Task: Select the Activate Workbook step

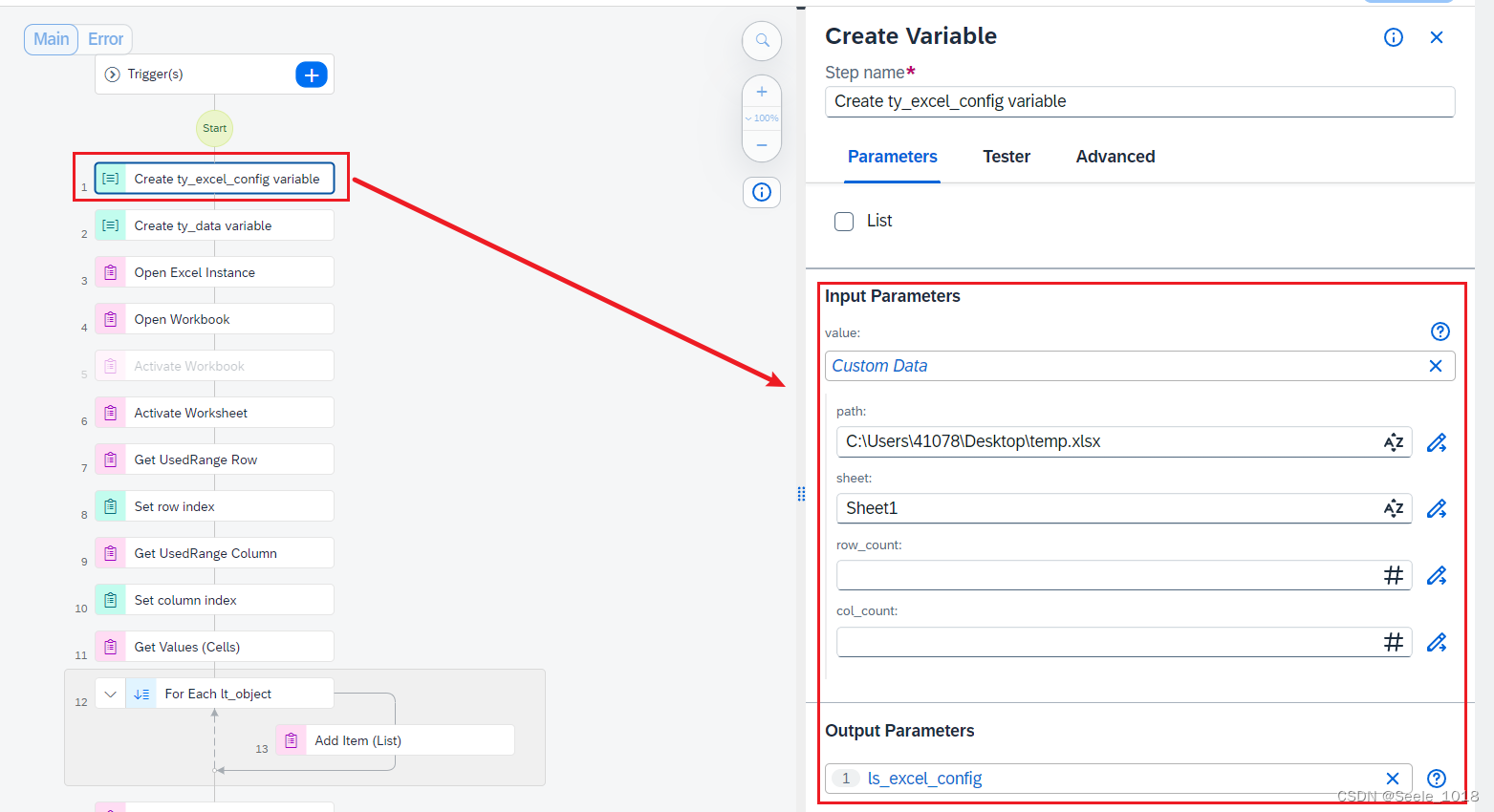Action: pyautogui.click(x=214, y=366)
